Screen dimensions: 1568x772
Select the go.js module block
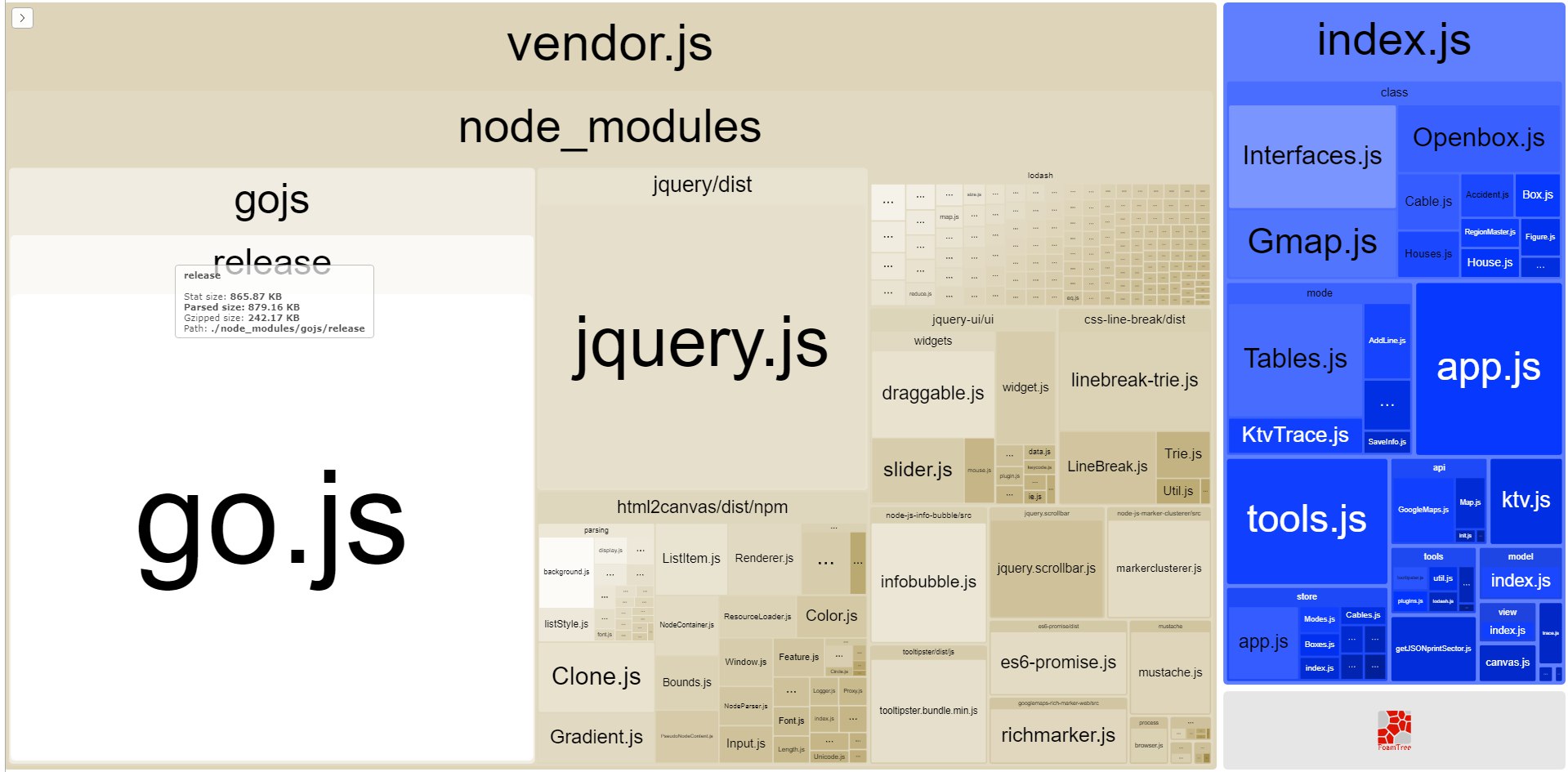[271, 528]
